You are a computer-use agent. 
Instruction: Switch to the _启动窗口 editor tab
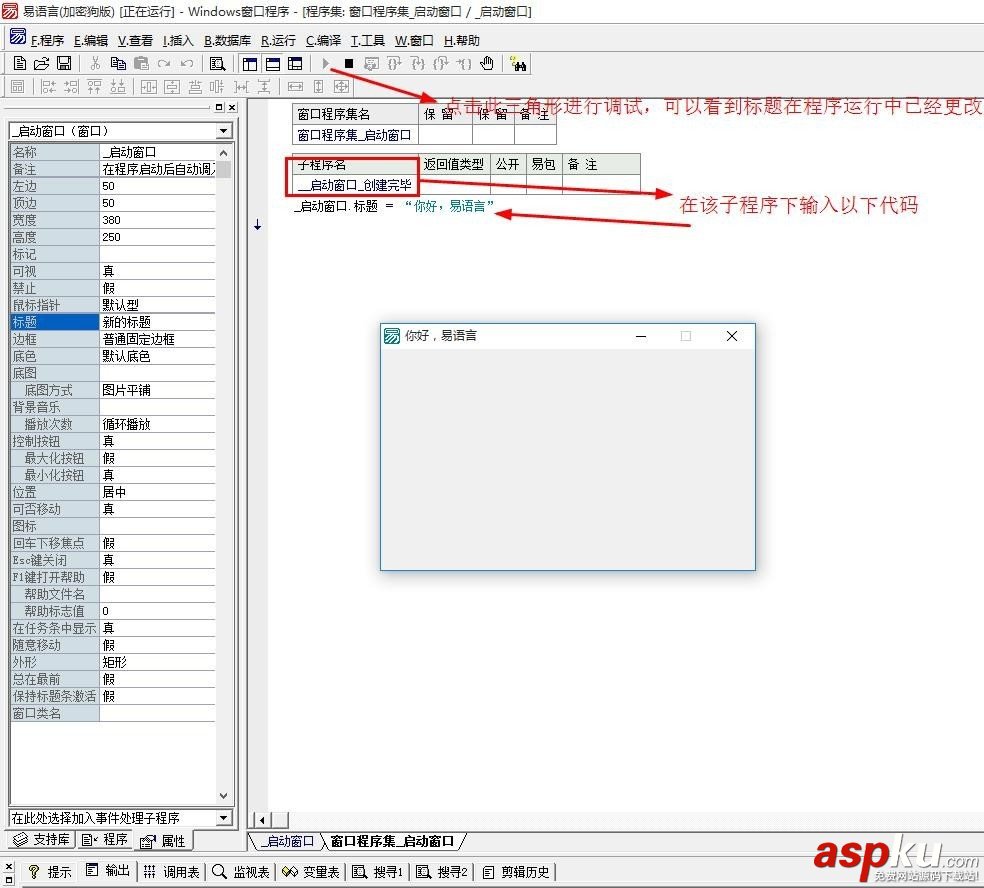(x=286, y=841)
